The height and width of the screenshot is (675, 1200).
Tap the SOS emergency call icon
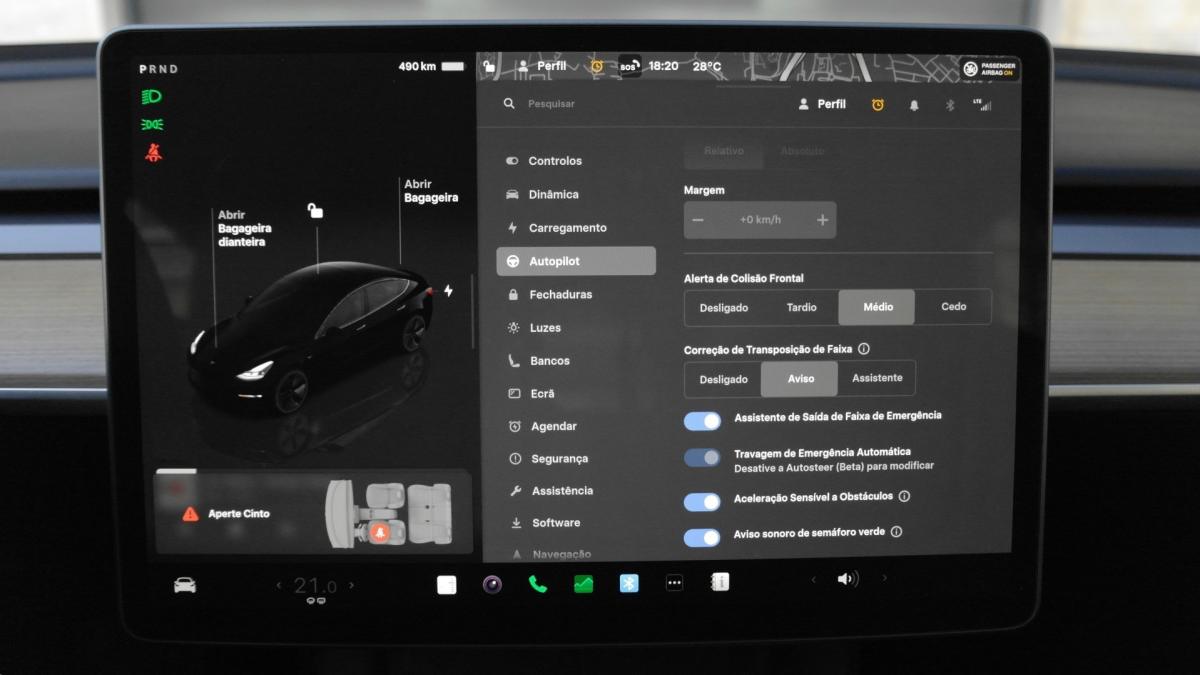tap(629, 66)
